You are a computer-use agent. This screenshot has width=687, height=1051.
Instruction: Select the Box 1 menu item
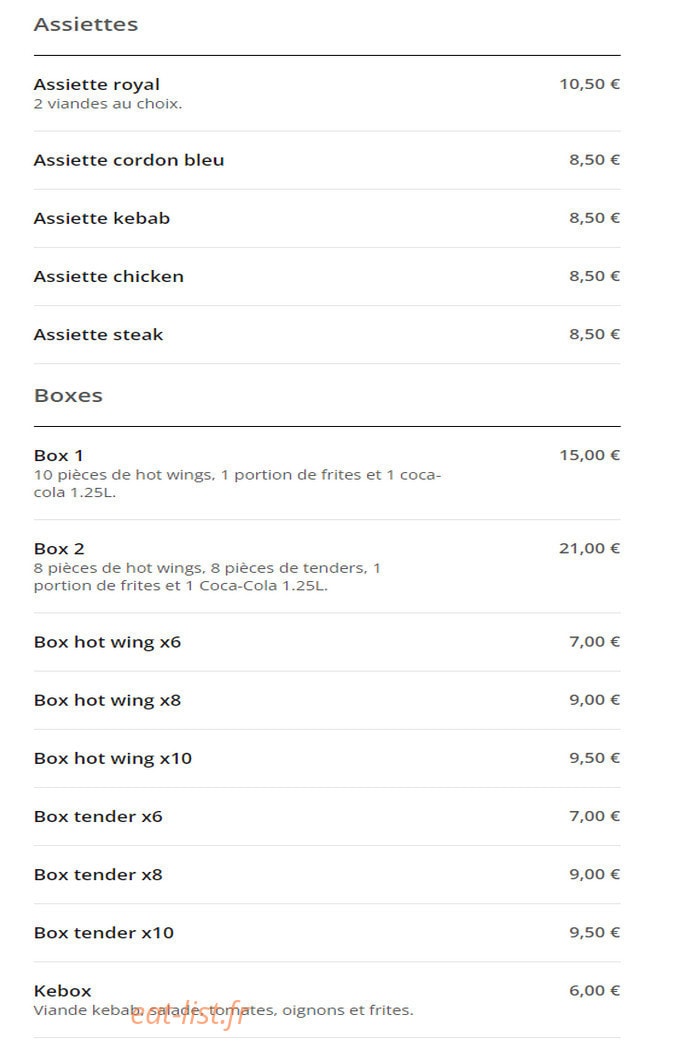click(327, 473)
